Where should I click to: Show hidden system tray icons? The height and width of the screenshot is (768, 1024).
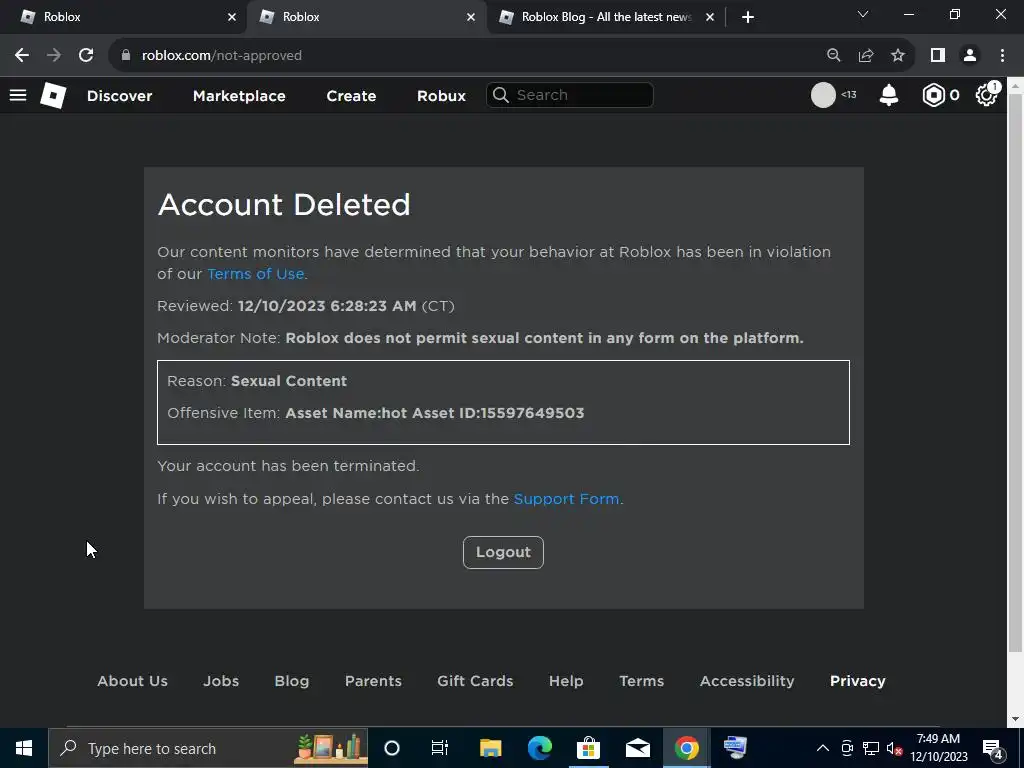[823, 748]
